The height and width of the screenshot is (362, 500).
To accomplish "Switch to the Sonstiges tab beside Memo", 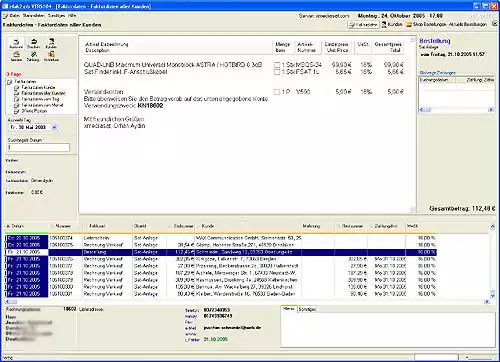I will [307, 309].
